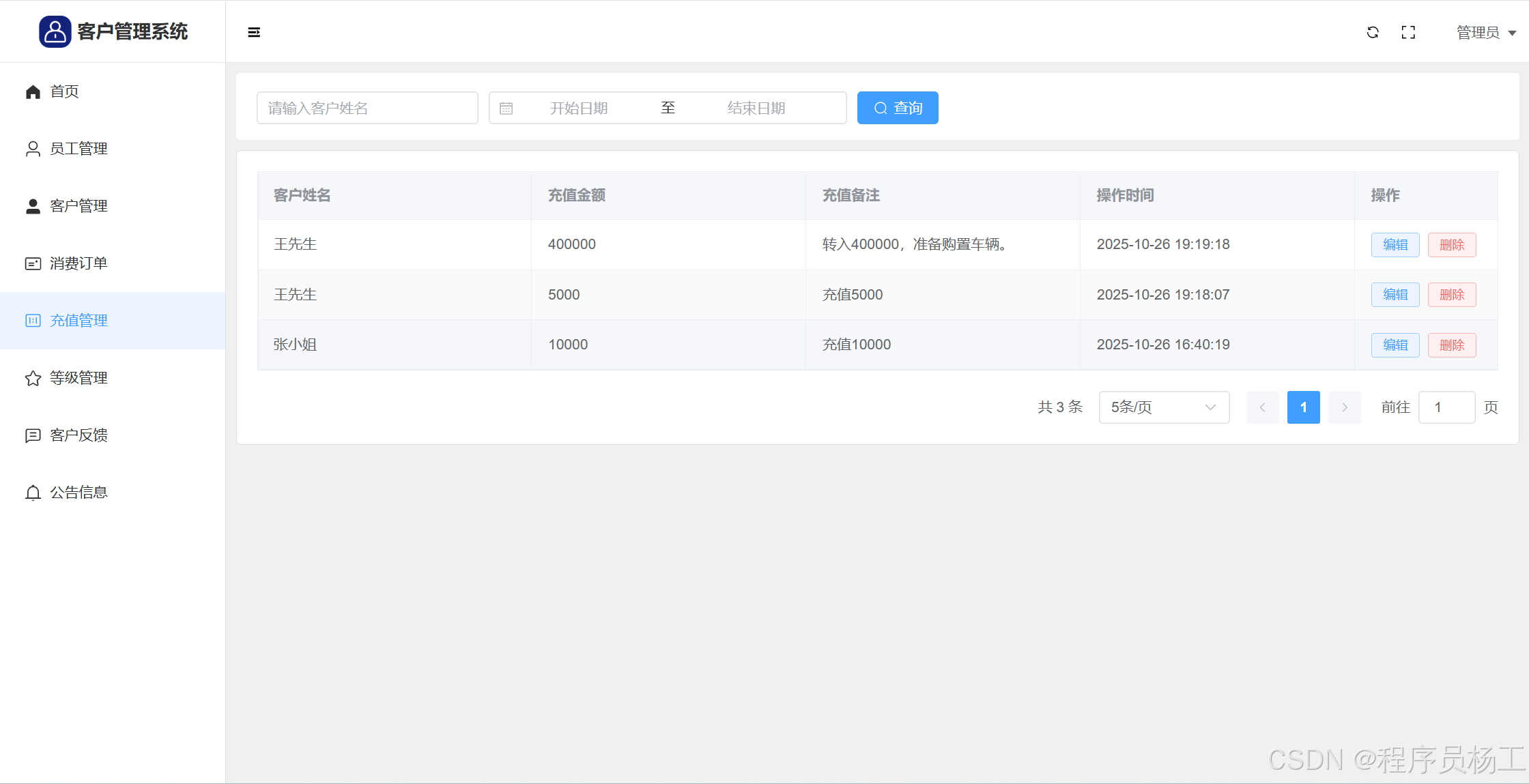Go to next page with right chevron
Screen dimensions: 1529x784
click(1344, 407)
